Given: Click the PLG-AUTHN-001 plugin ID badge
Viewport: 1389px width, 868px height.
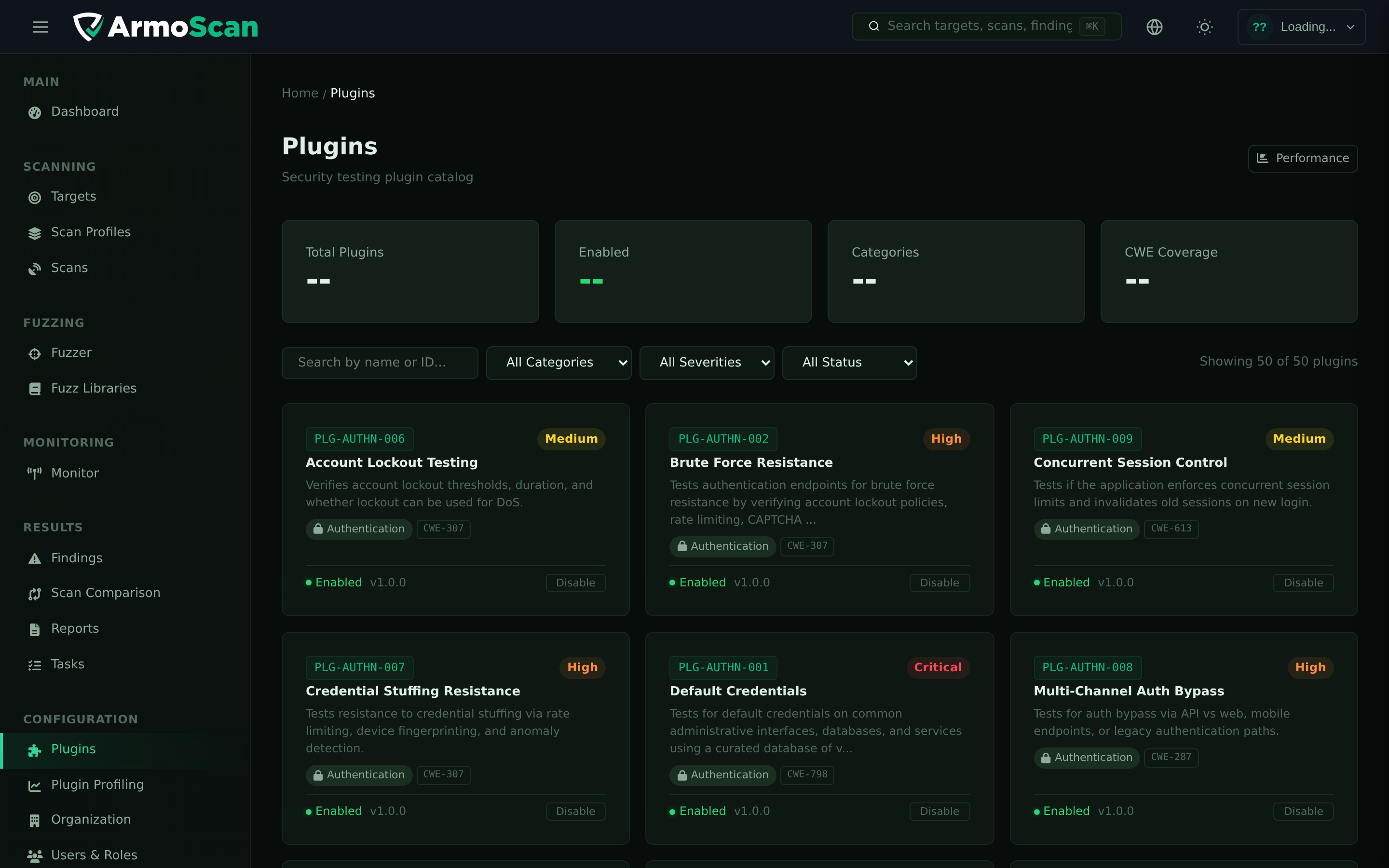Looking at the screenshot, I should pyautogui.click(x=723, y=668).
